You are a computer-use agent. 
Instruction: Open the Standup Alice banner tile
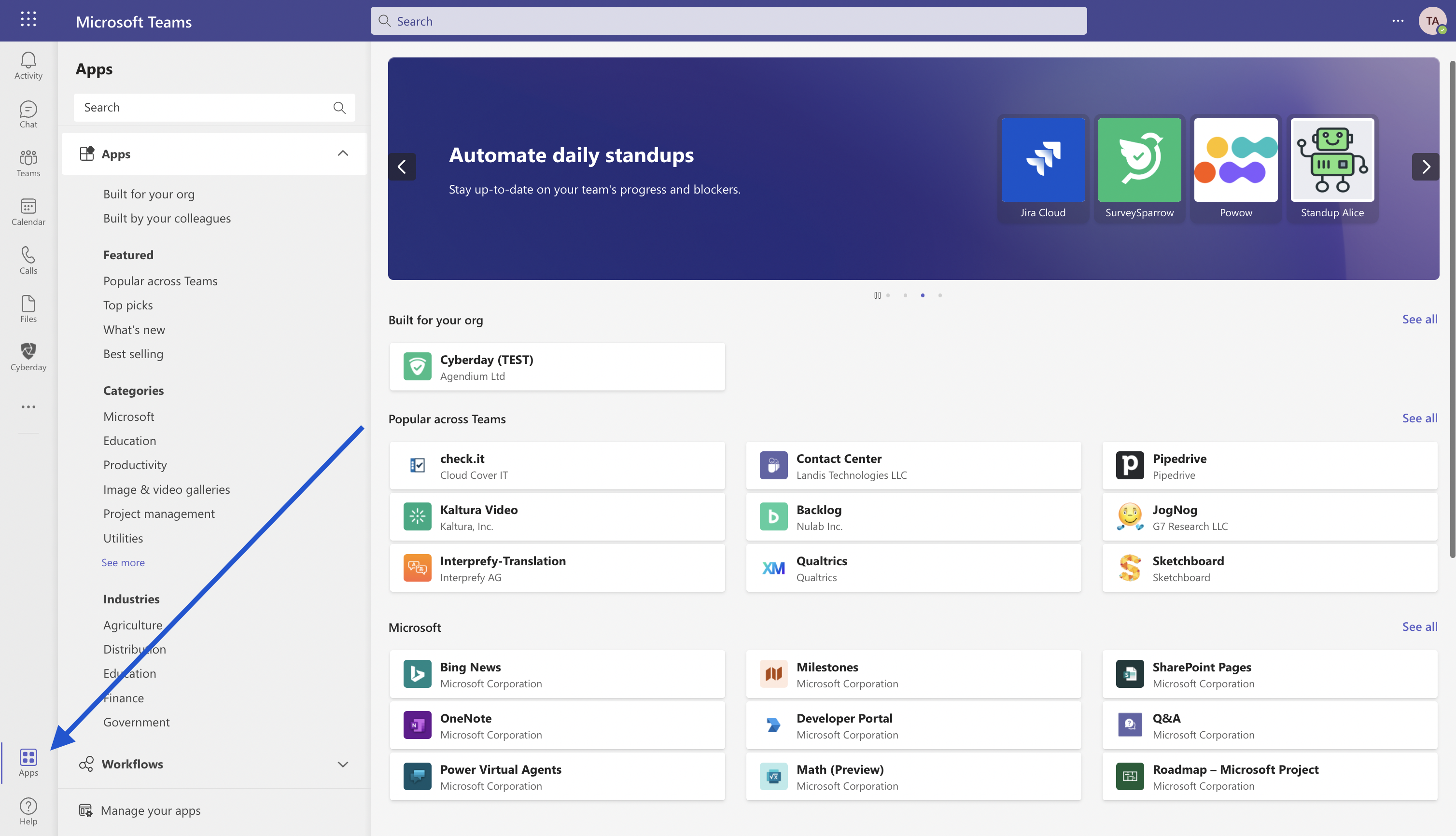tap(1332, 169)
